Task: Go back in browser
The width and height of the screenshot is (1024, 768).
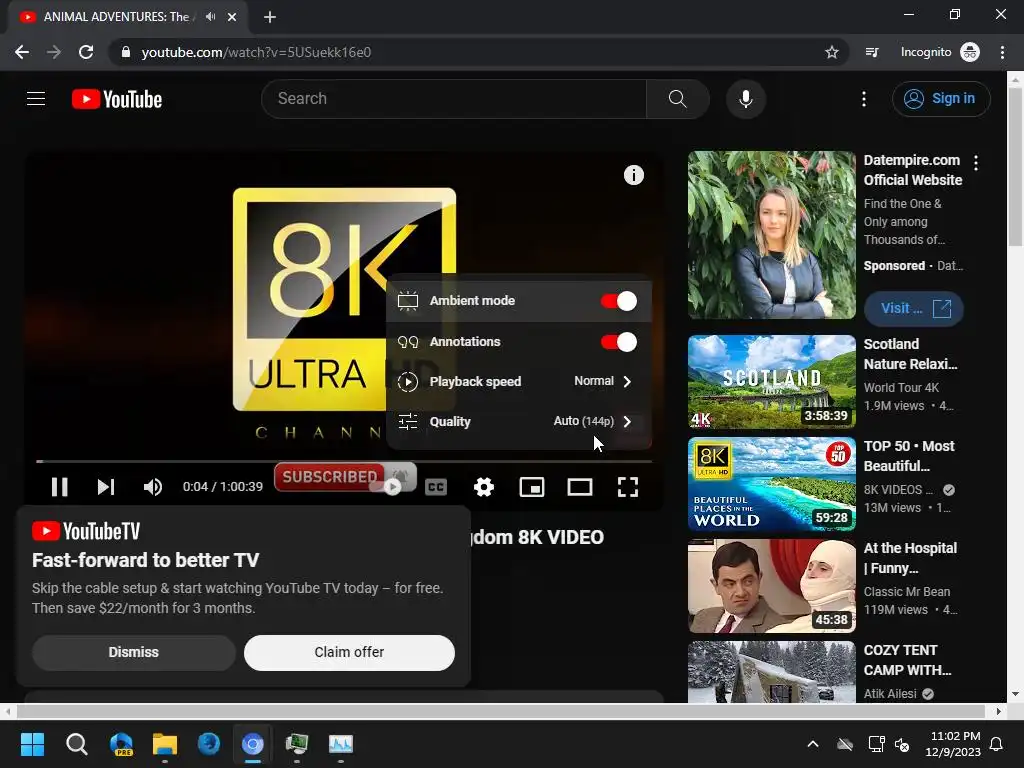Action: click(x=22, y=52)
